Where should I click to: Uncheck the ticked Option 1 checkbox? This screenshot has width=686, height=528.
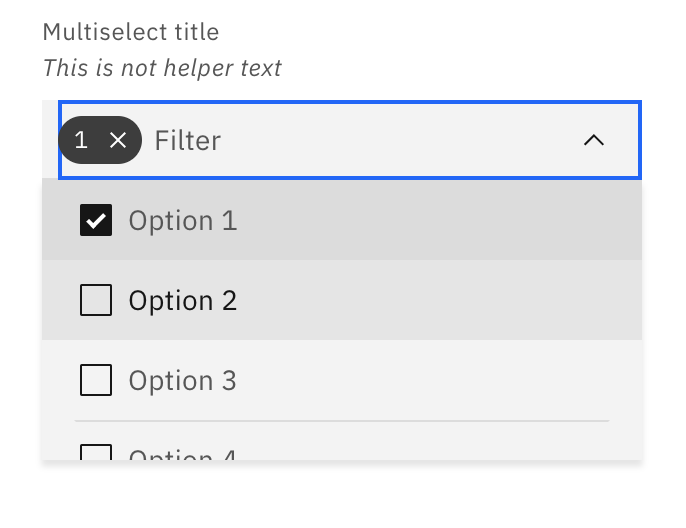coord(96,221)
